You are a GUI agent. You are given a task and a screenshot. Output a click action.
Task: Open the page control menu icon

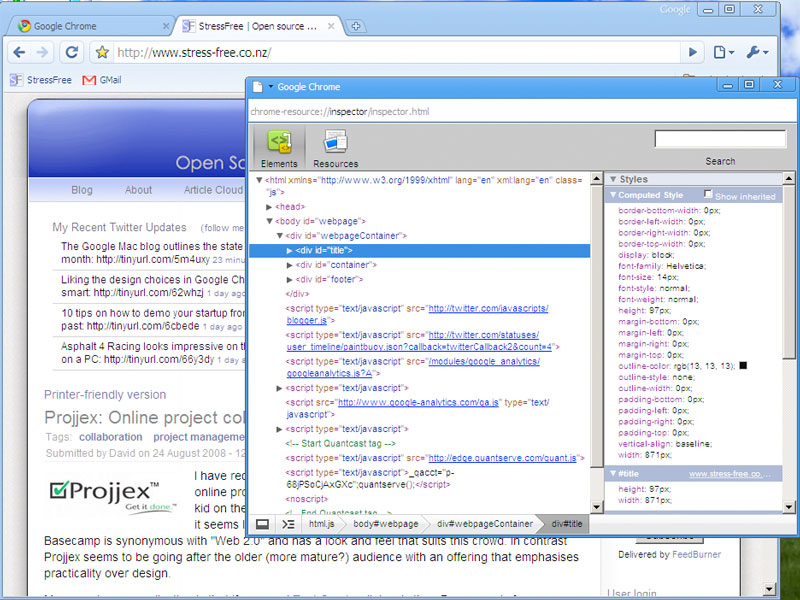(723, 52)
